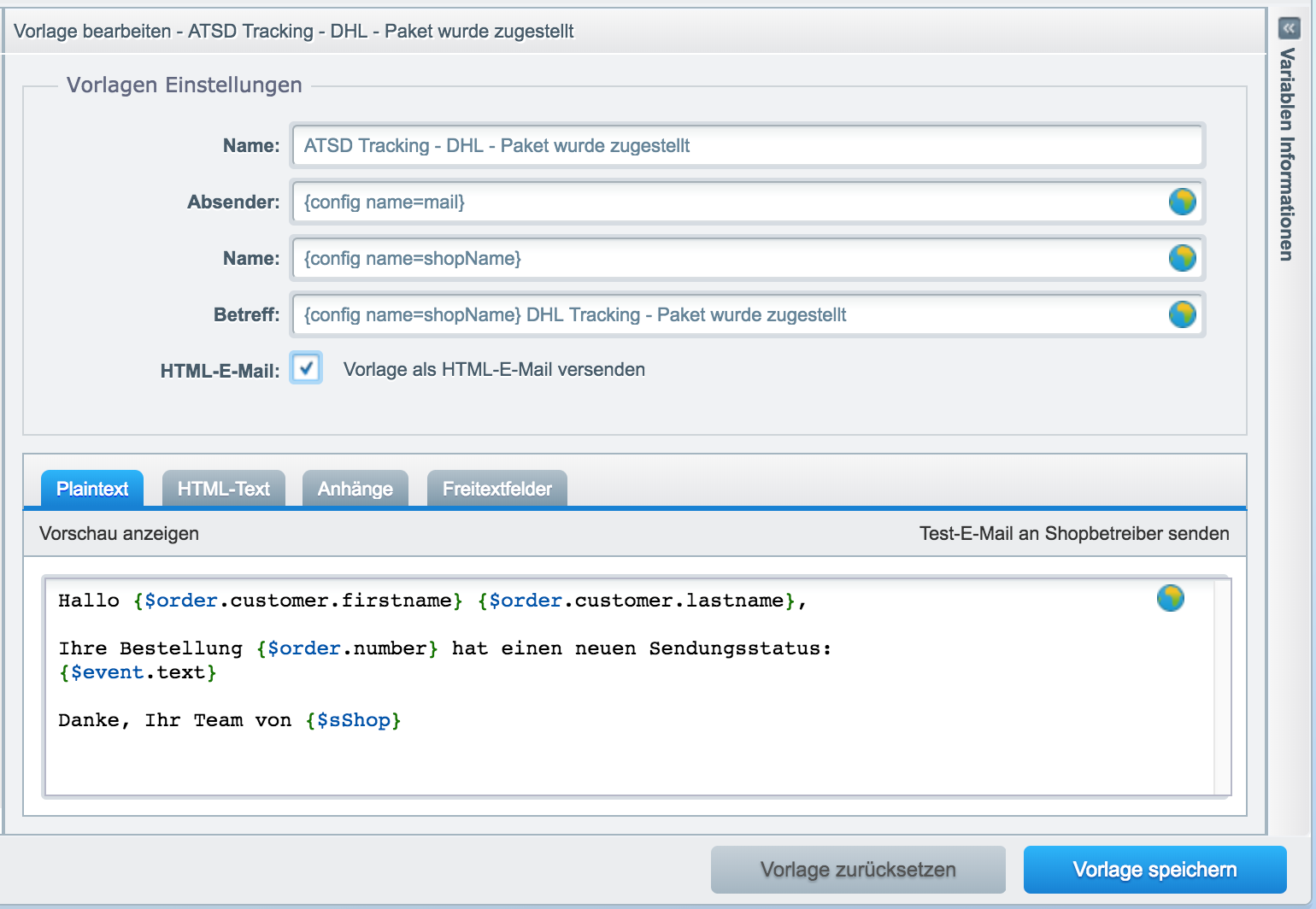Click the 'HTML-E-Mail:' label
Image resolution: width=1316 pixels, height=909 pixels.
coord(220,371)
